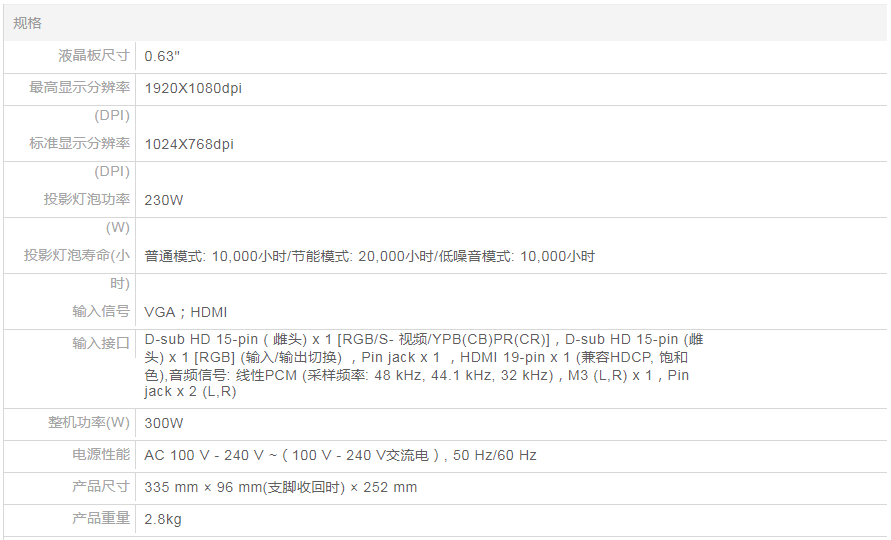This screenshot has height=540, width=891.
Task: Click the 规格 section header
Action: (27, 22)
